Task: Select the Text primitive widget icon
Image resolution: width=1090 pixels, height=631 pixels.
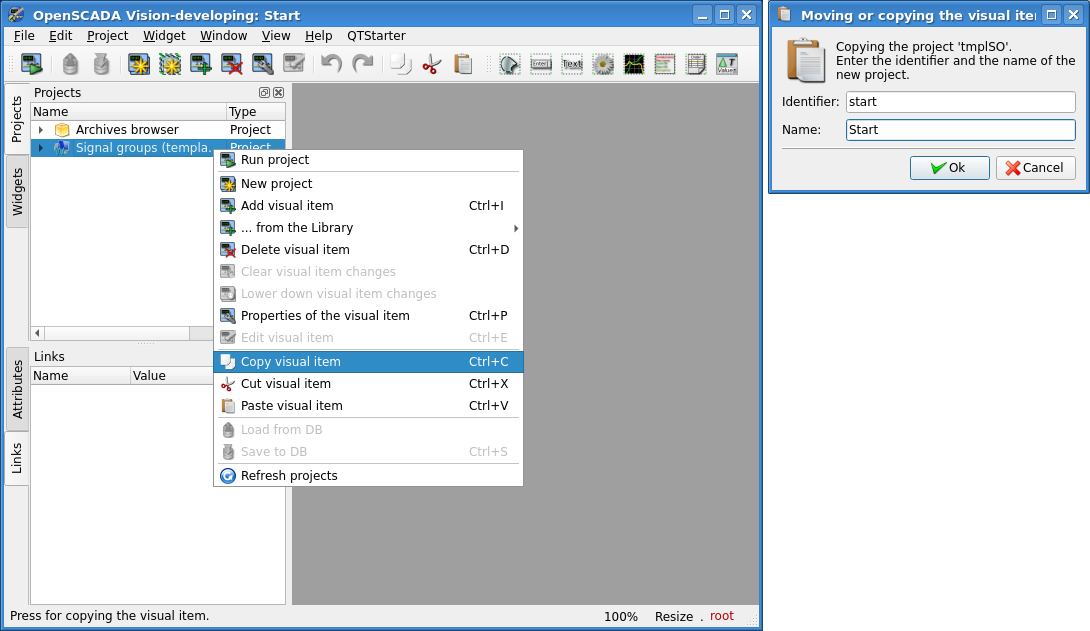Action: pyautogui.click(x=572, y=65)
